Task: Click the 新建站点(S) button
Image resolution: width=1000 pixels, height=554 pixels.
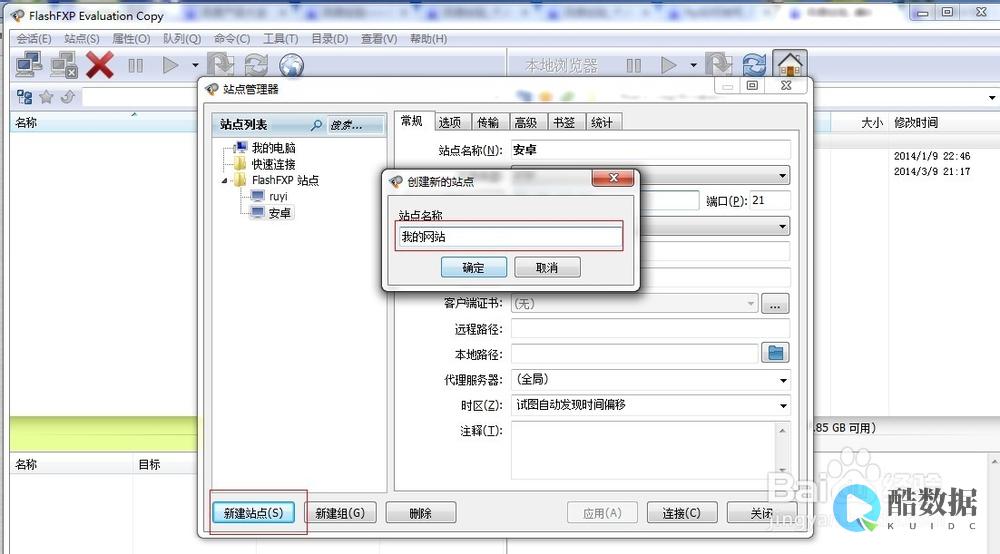Action: (x=253, y=513)
